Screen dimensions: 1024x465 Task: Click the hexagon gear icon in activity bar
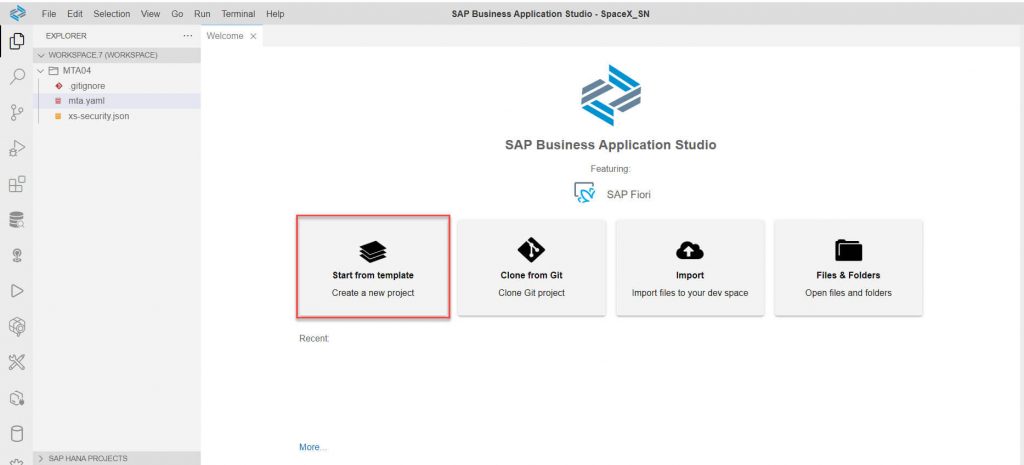tap(17, 327)
